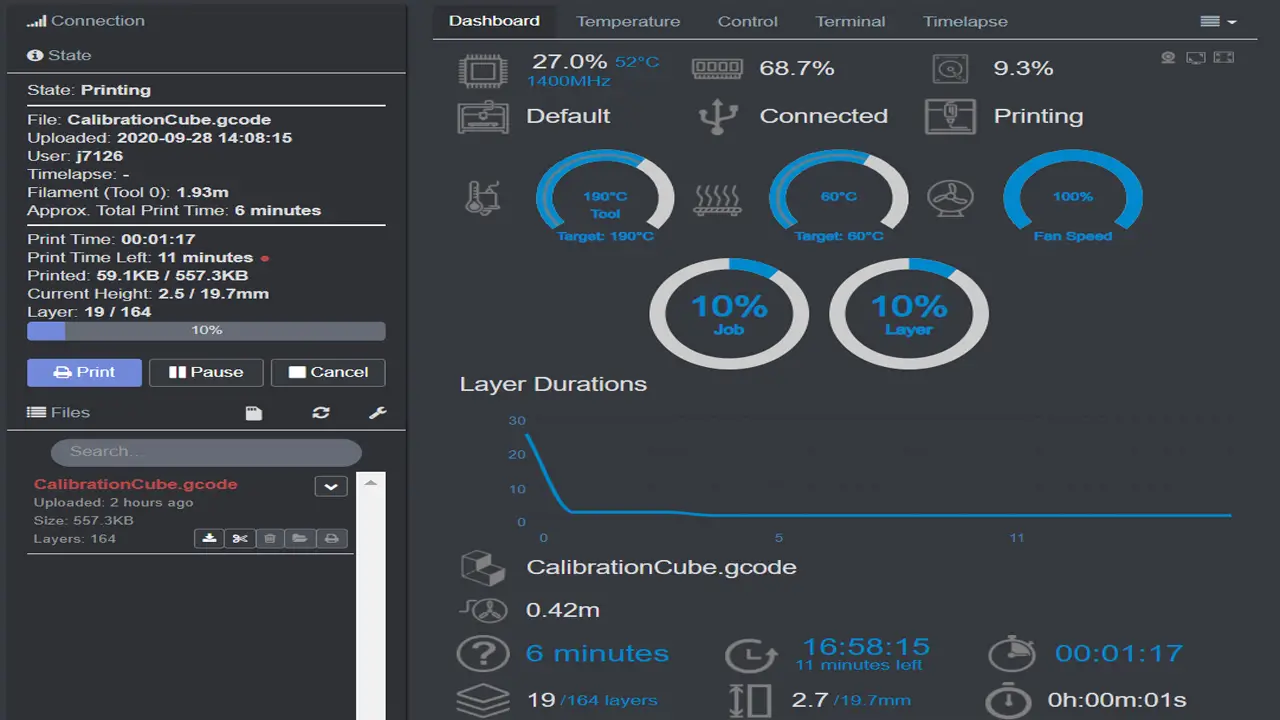This screenshot has width=1280, height=720.
Task: Switch to the Temperature tab
Action: pos(628,21)
